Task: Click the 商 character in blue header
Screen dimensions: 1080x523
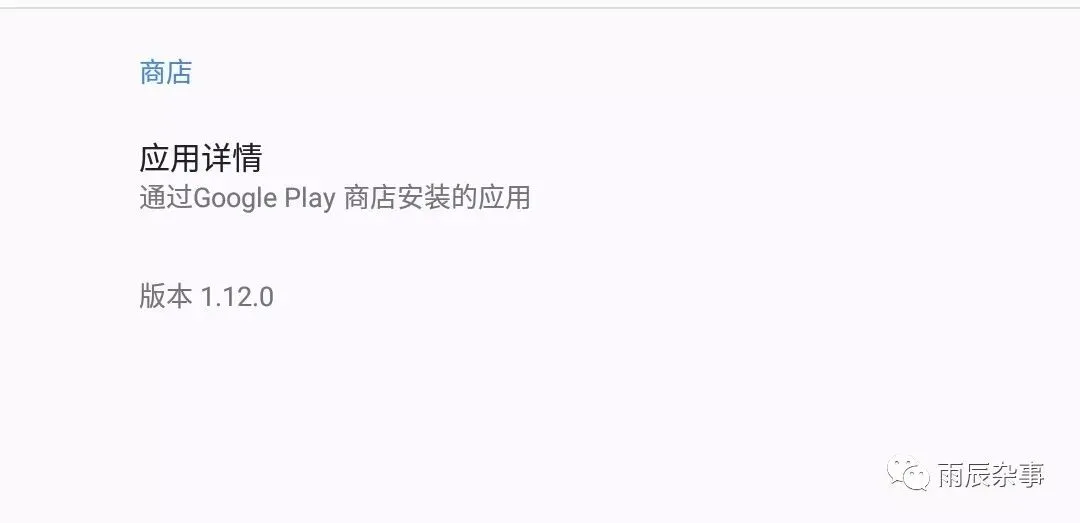Action: tap(152, 72)
